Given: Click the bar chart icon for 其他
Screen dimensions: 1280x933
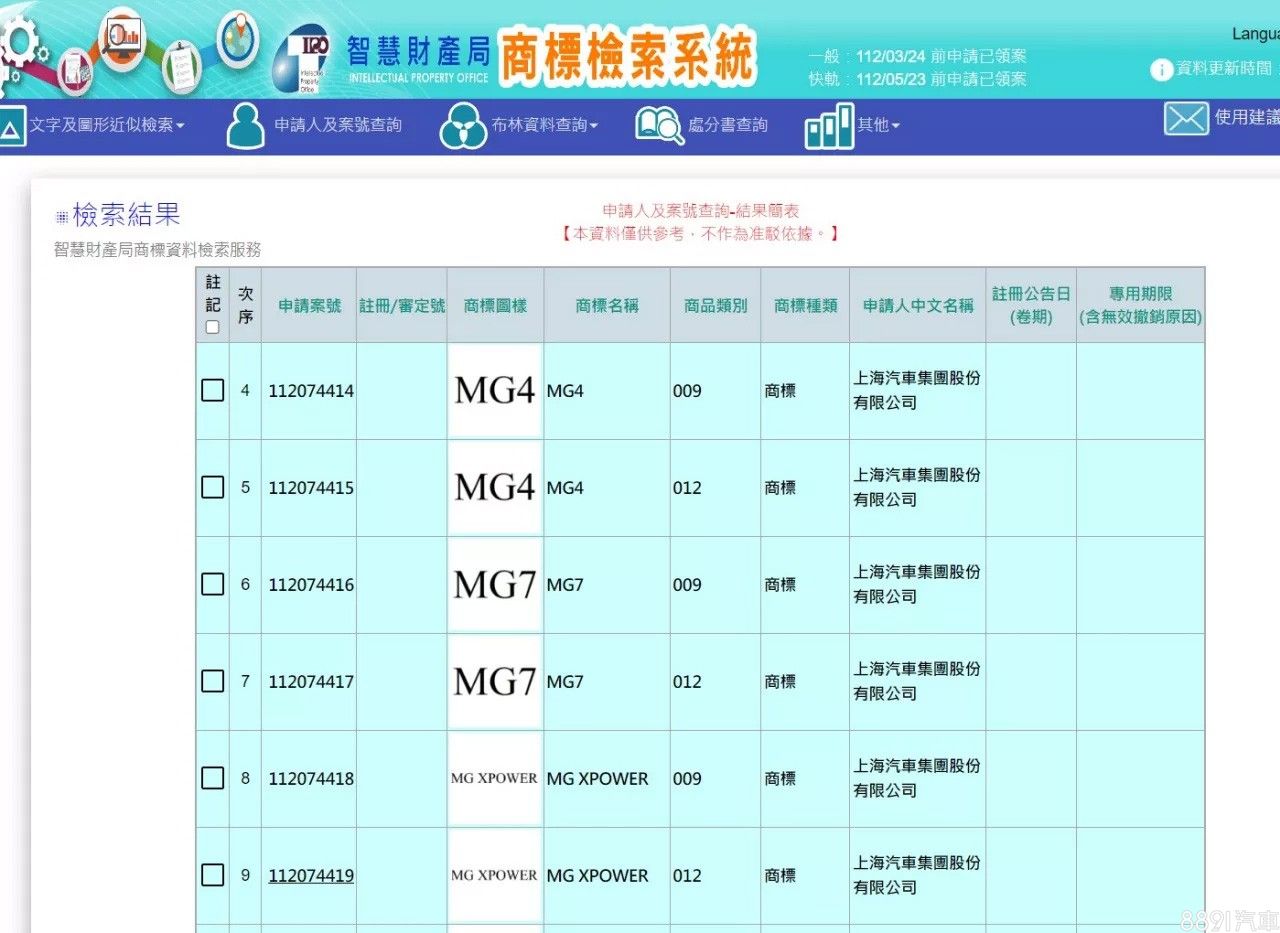Looking at the screenshot, I should click(x=829, y=126).
